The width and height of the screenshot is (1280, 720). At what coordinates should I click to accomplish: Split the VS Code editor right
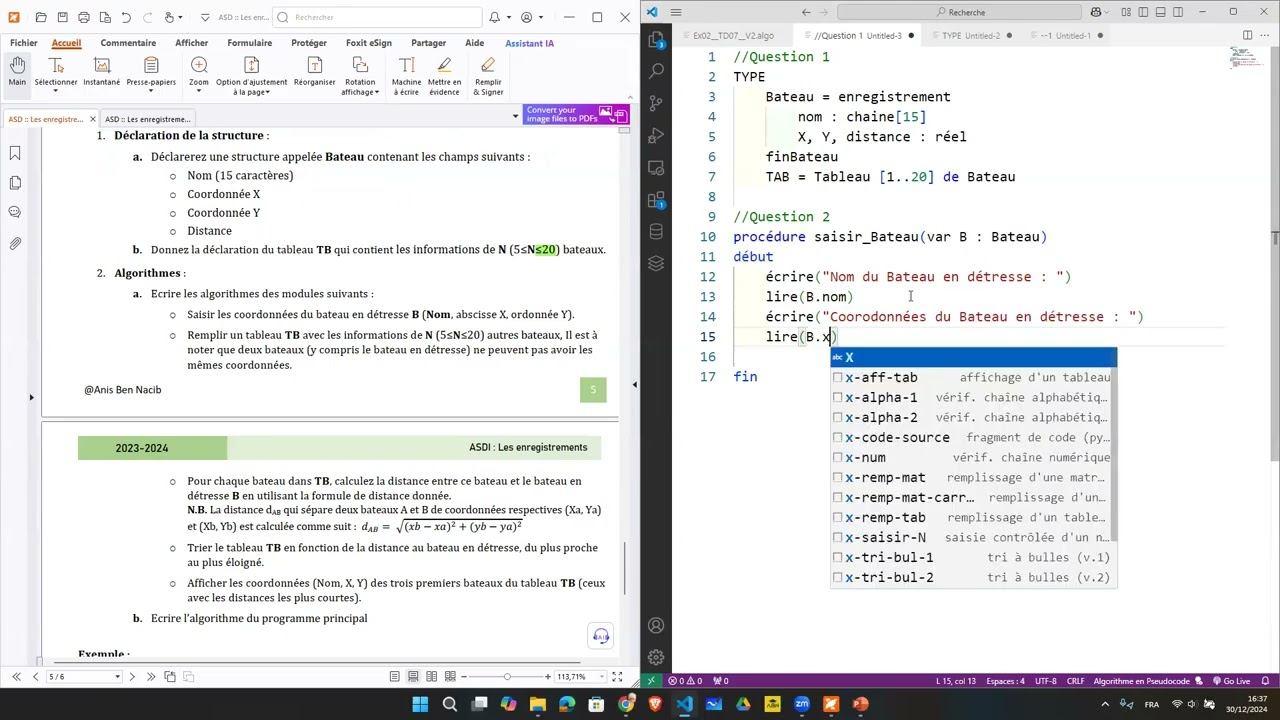tap(1247, 35)
